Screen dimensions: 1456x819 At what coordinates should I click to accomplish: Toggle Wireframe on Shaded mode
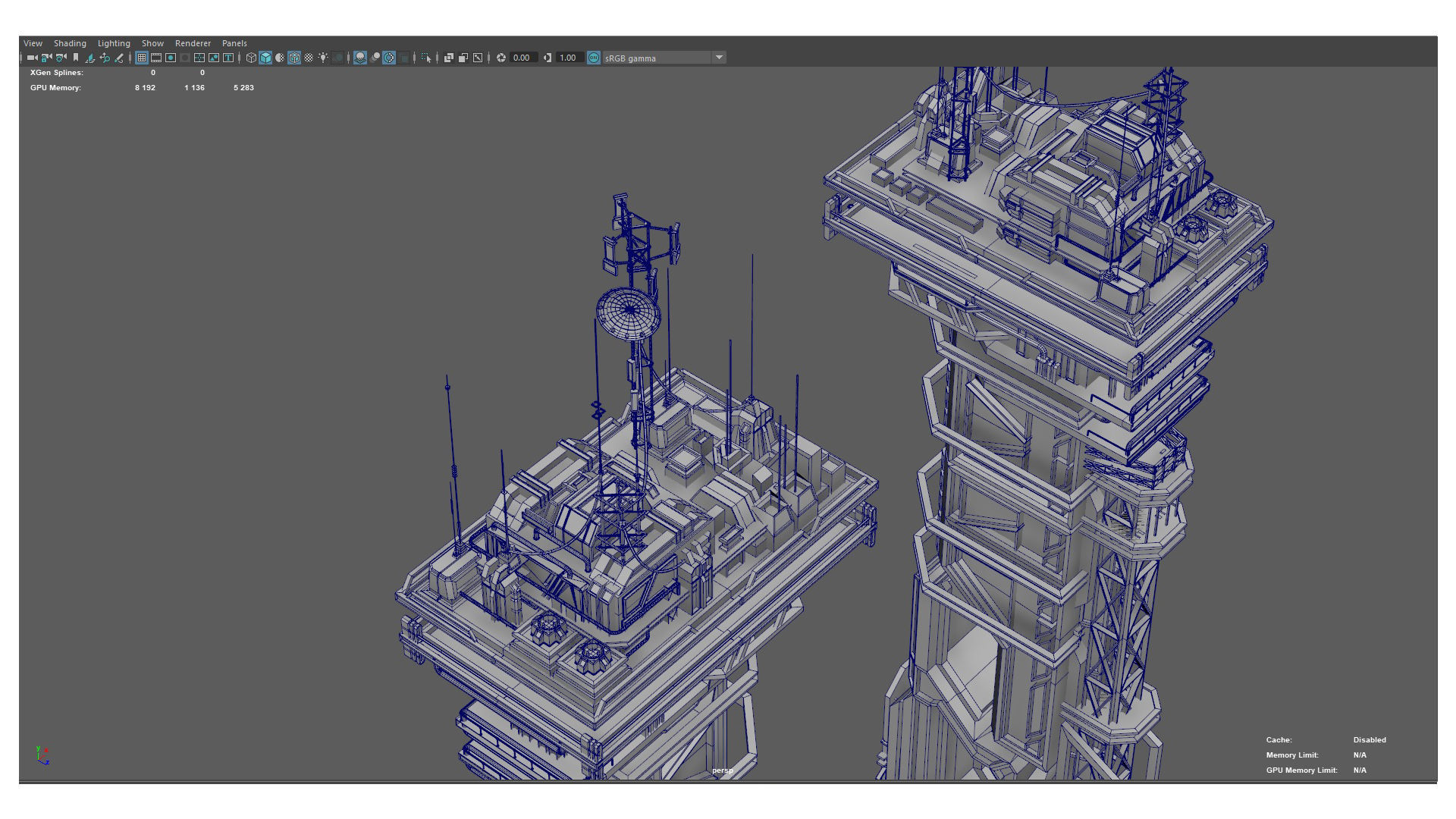point(294,58)
